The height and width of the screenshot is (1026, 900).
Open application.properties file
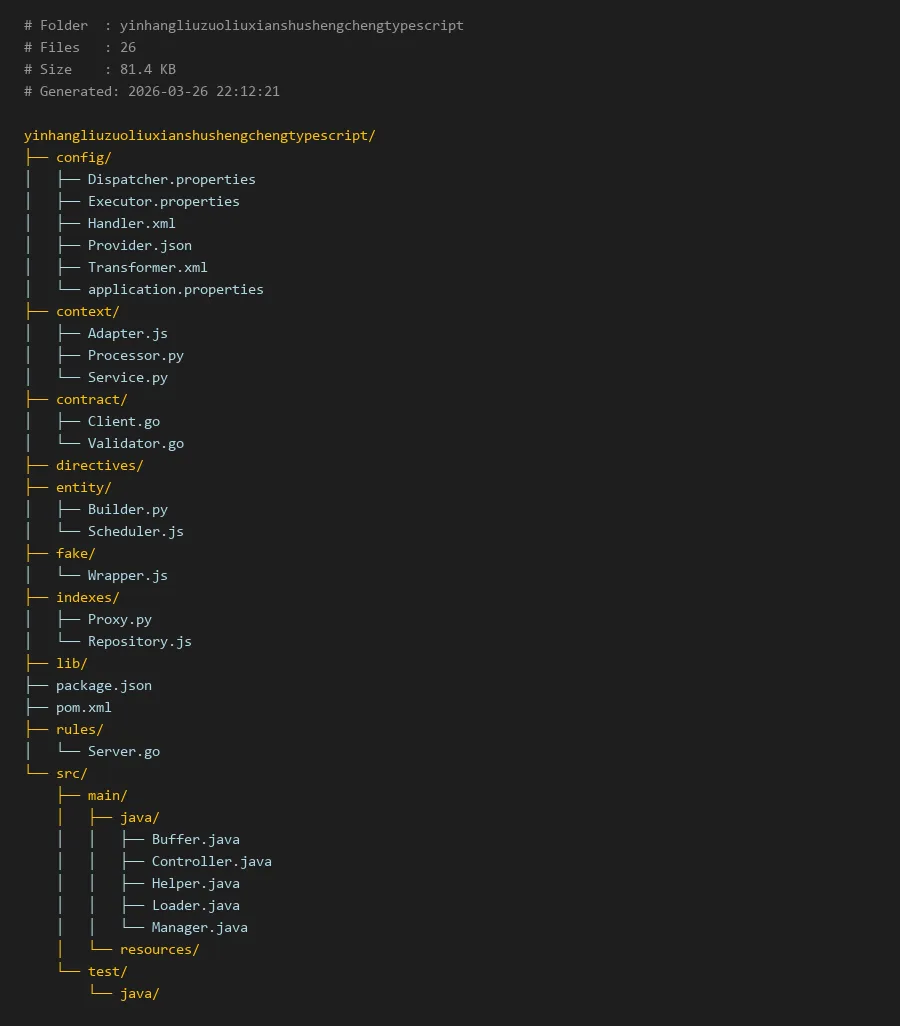[175, 289]
